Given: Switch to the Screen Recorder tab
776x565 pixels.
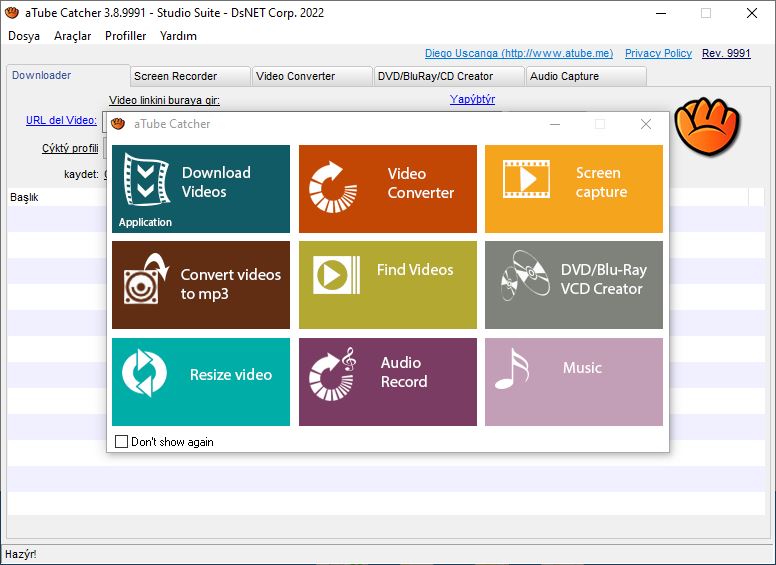Looking at the screenshot, I should pos(190,76).
